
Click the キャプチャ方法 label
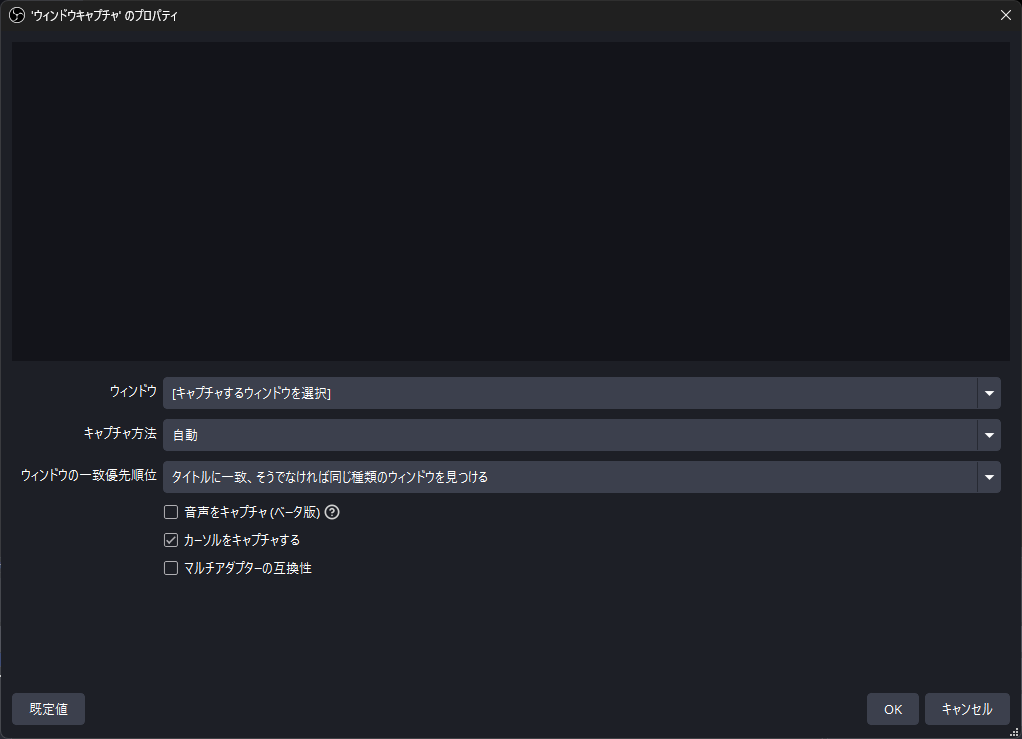120,433
